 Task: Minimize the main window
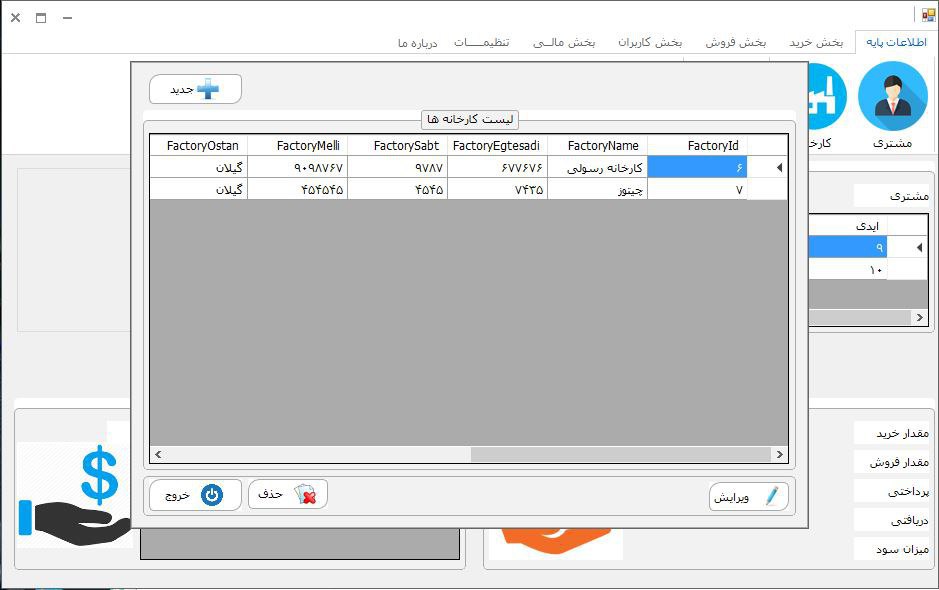(68, 18)
